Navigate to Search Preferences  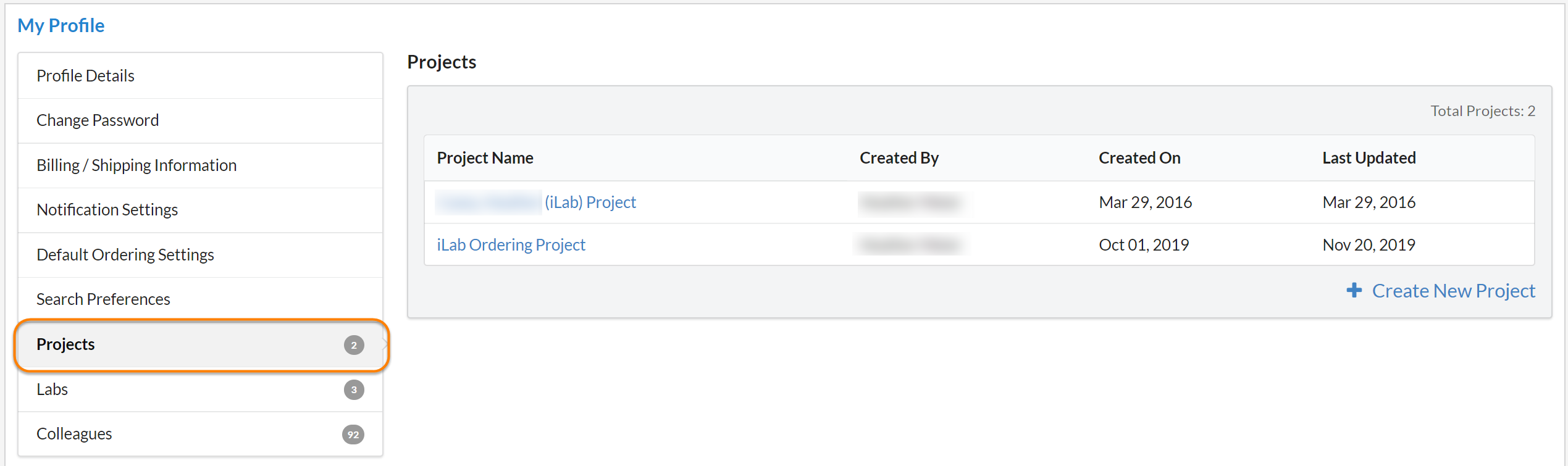103,299
